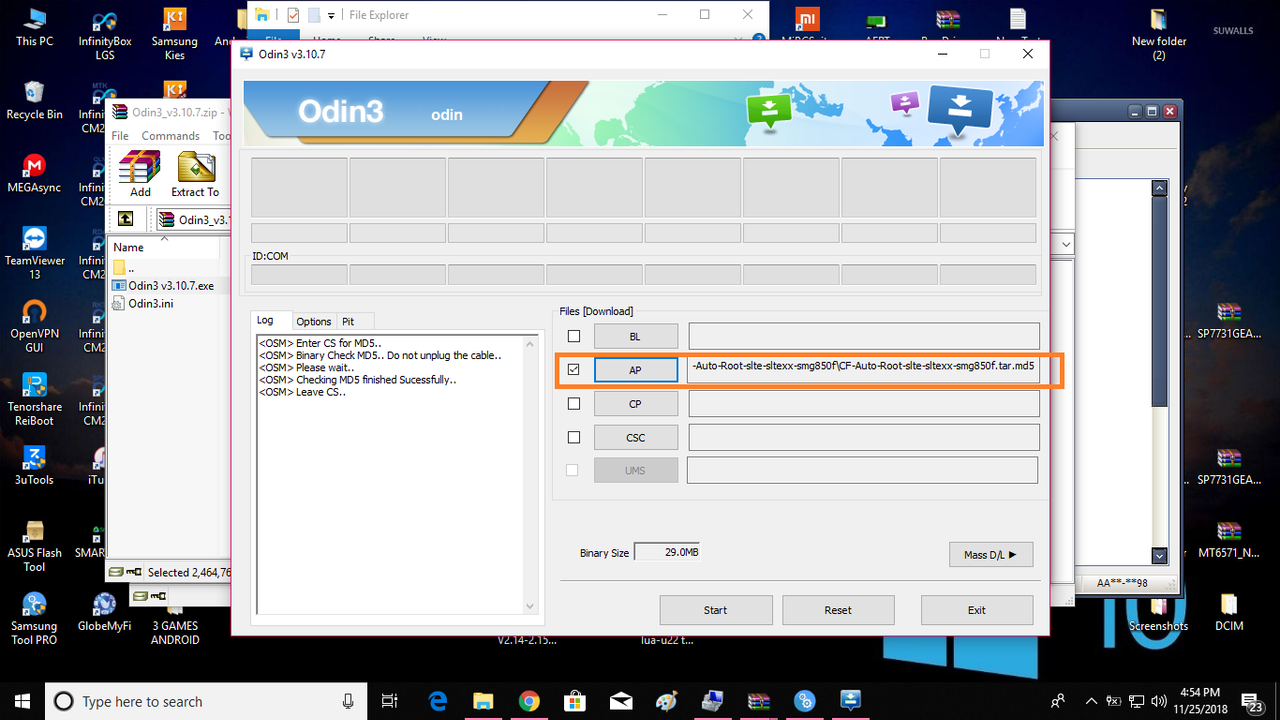Select the parent folder '..' row in WinRAR
Viewport: 1280px width, 720px height.
[123, 268]
